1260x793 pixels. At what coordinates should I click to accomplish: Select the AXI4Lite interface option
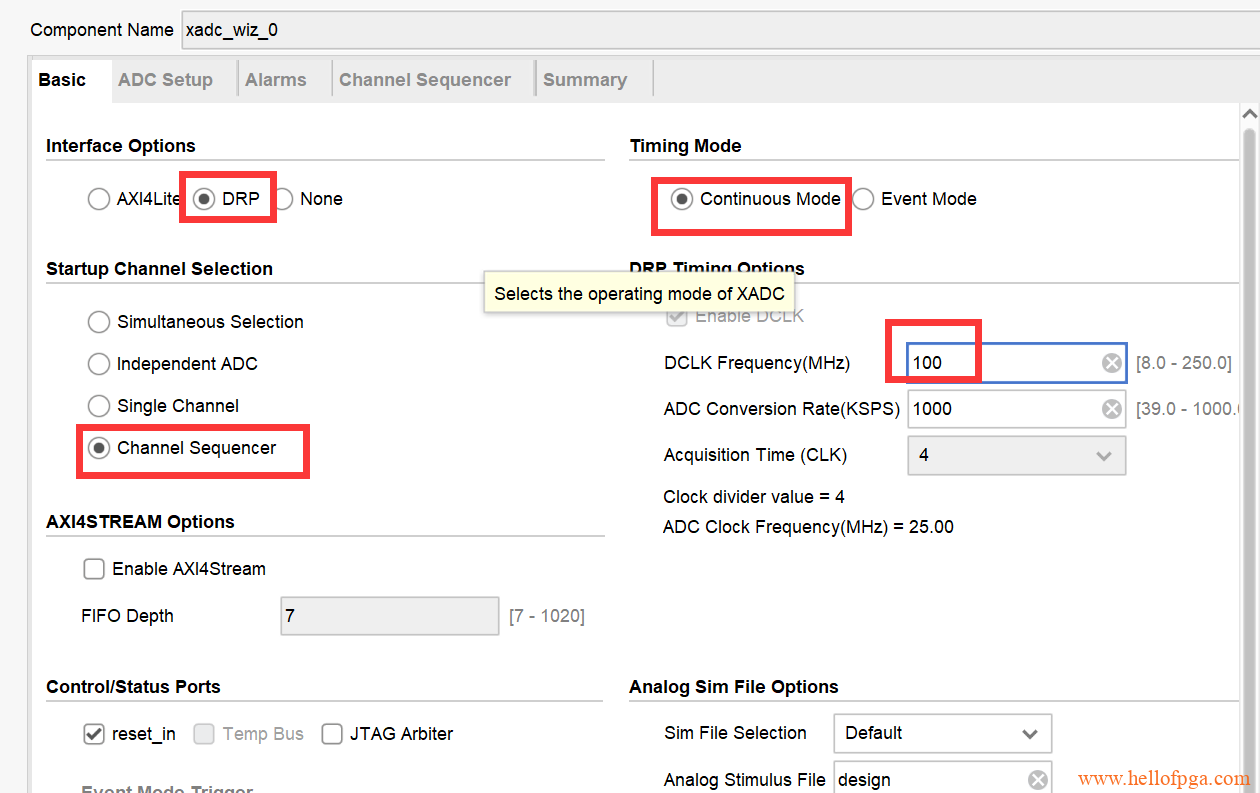[99, 199]
